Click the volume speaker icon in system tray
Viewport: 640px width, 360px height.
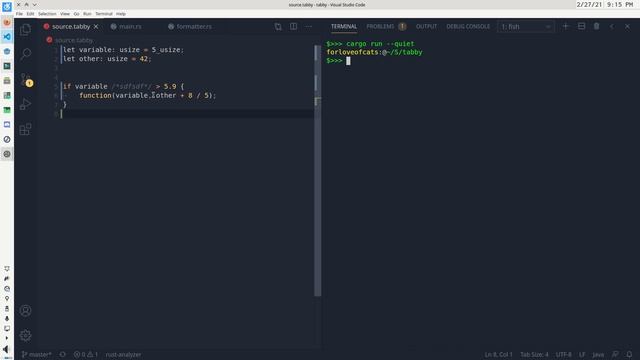[6, 349]
